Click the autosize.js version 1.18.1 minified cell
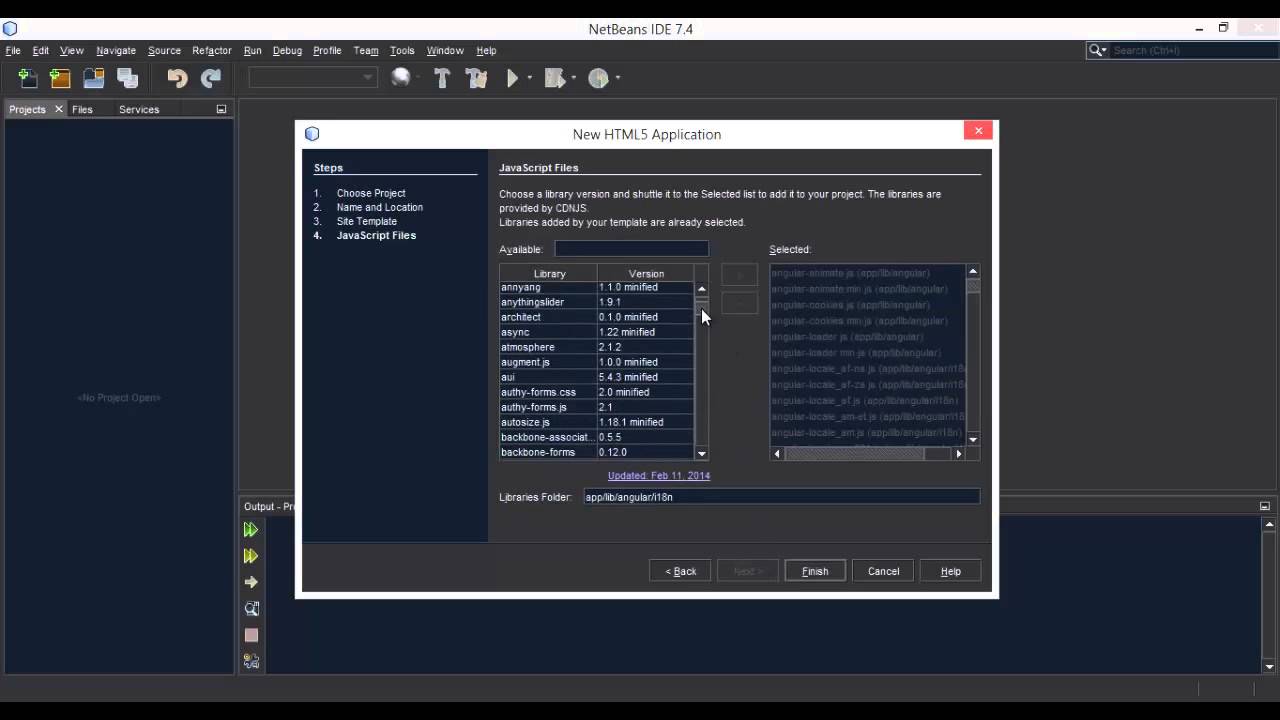The width and height of the screenshot is (1280, 720). click(645, 422)
